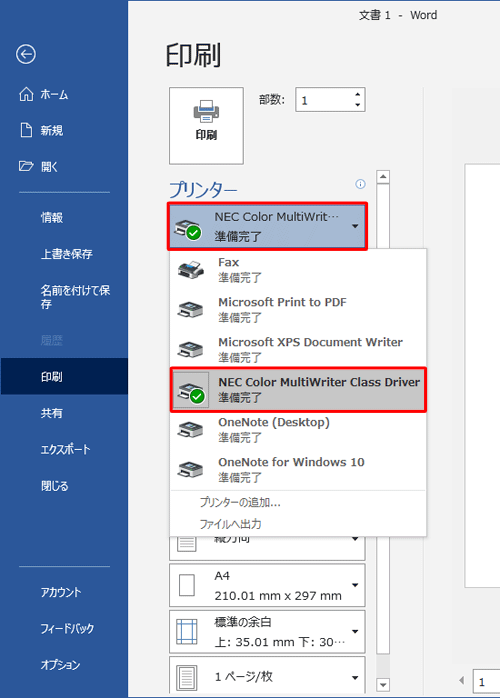Viewport: 500px width, 698px height.
Task: Open ホーム in the sidebar
Action: click(x=44, y=94)
